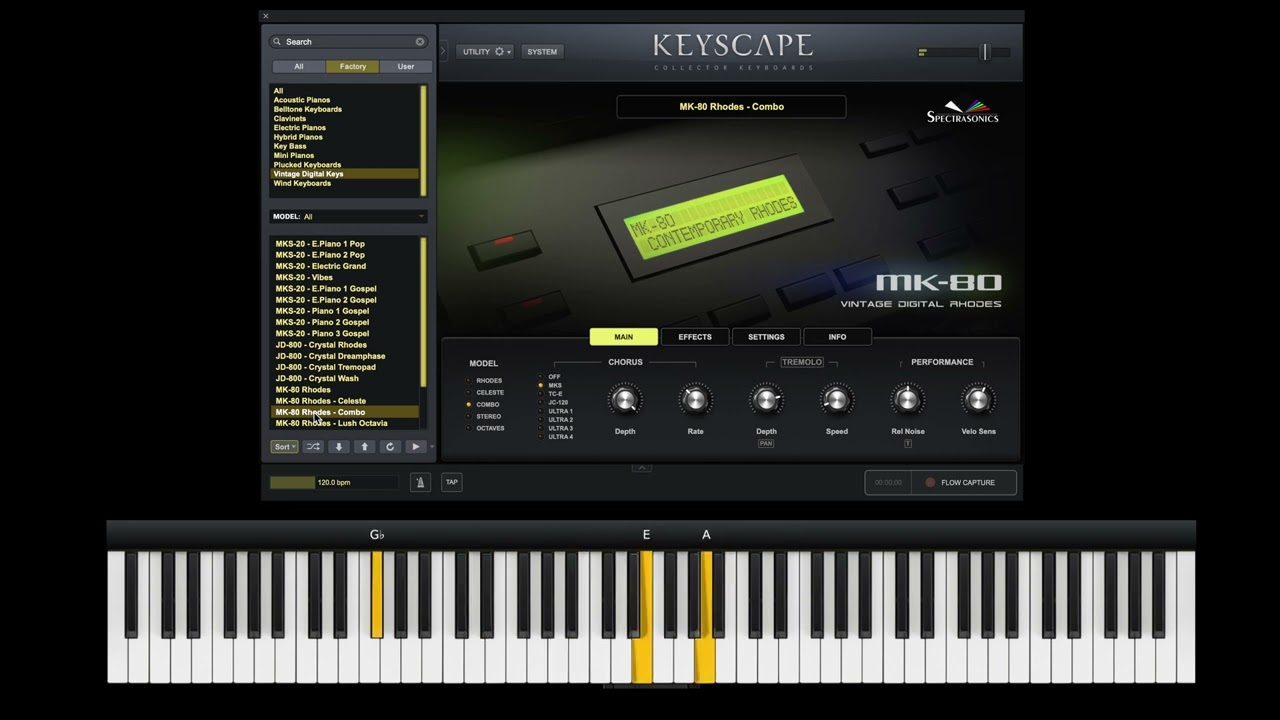The image size is (1280, 720).
Task: Select Wind Keyboards category
Action: coord(302,183)
